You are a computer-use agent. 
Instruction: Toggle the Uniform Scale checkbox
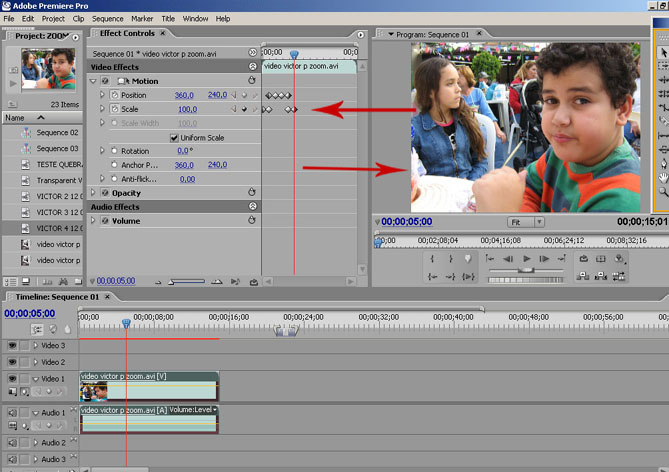click(x=174, y=137)
